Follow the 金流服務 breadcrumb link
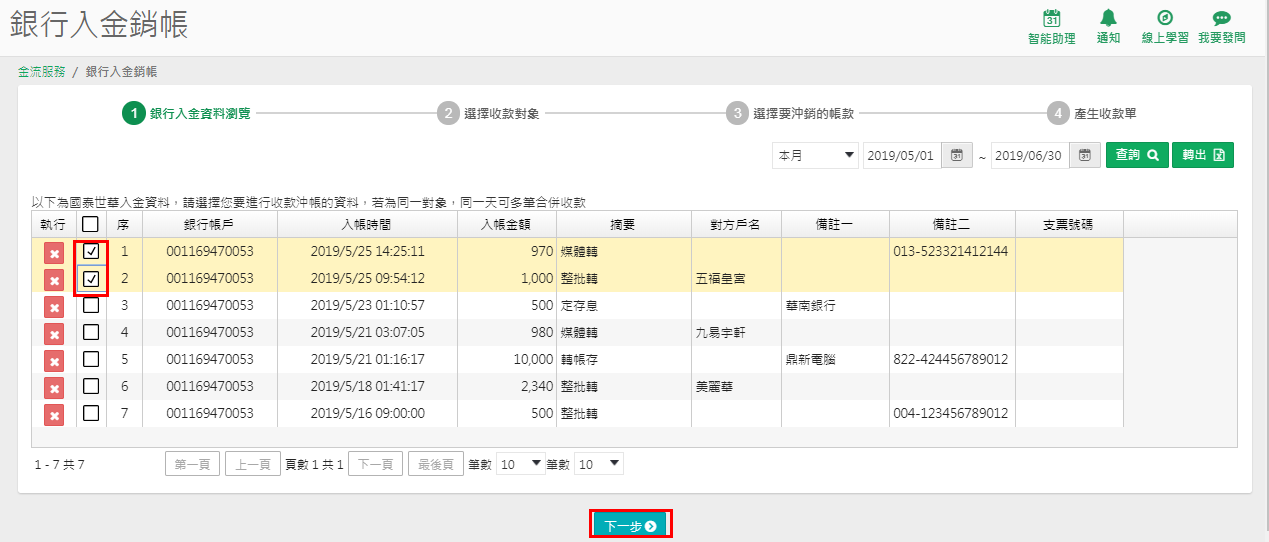 42,72
